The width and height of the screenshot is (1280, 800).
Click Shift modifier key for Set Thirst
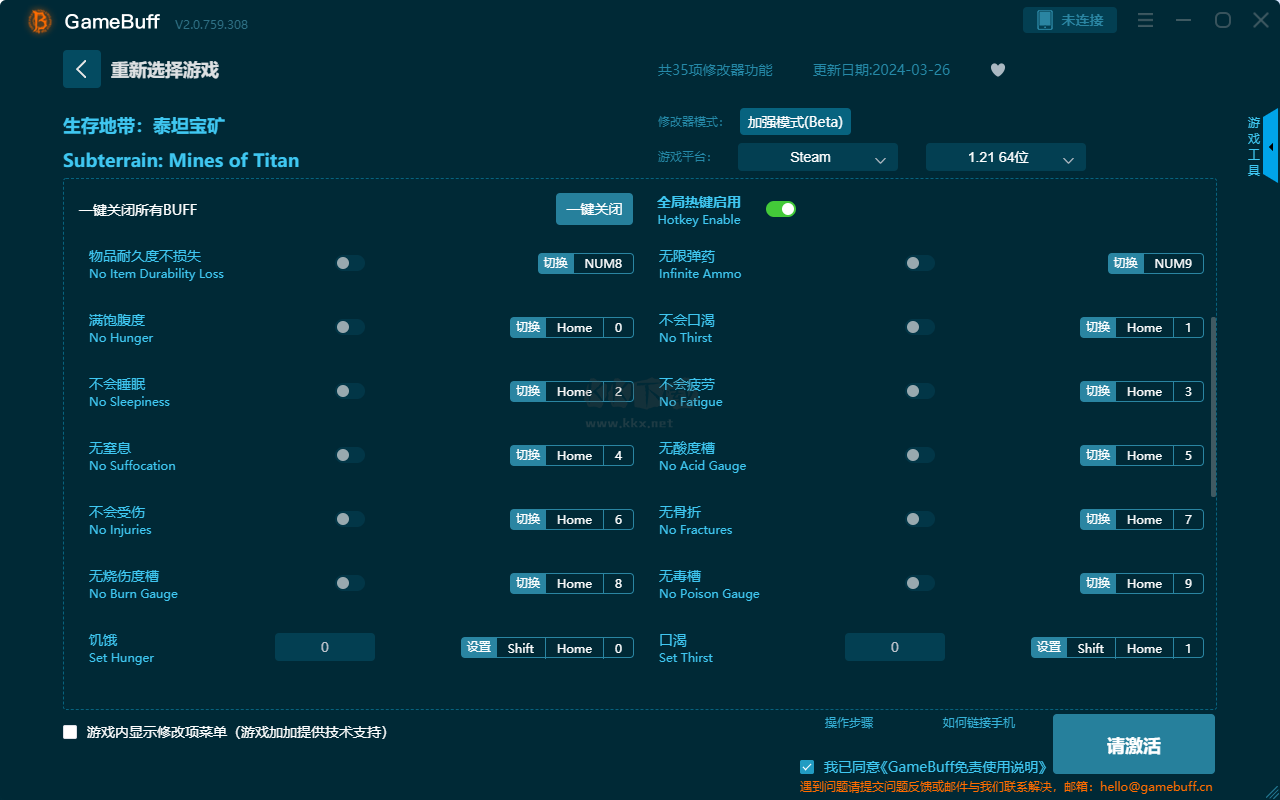pyautogui.click(x=1091, y=648)
